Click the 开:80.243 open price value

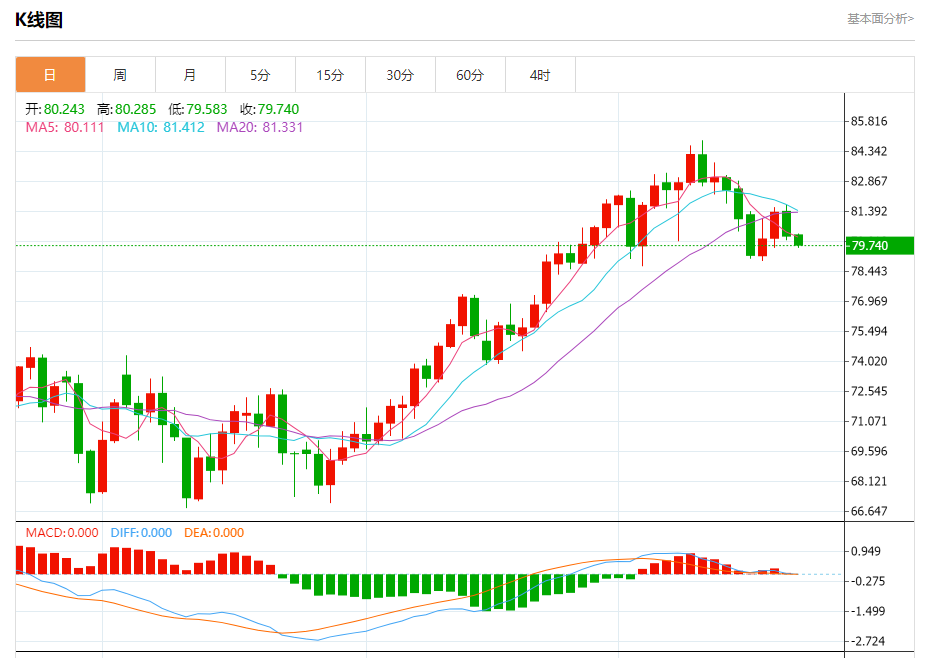point(55,109)
